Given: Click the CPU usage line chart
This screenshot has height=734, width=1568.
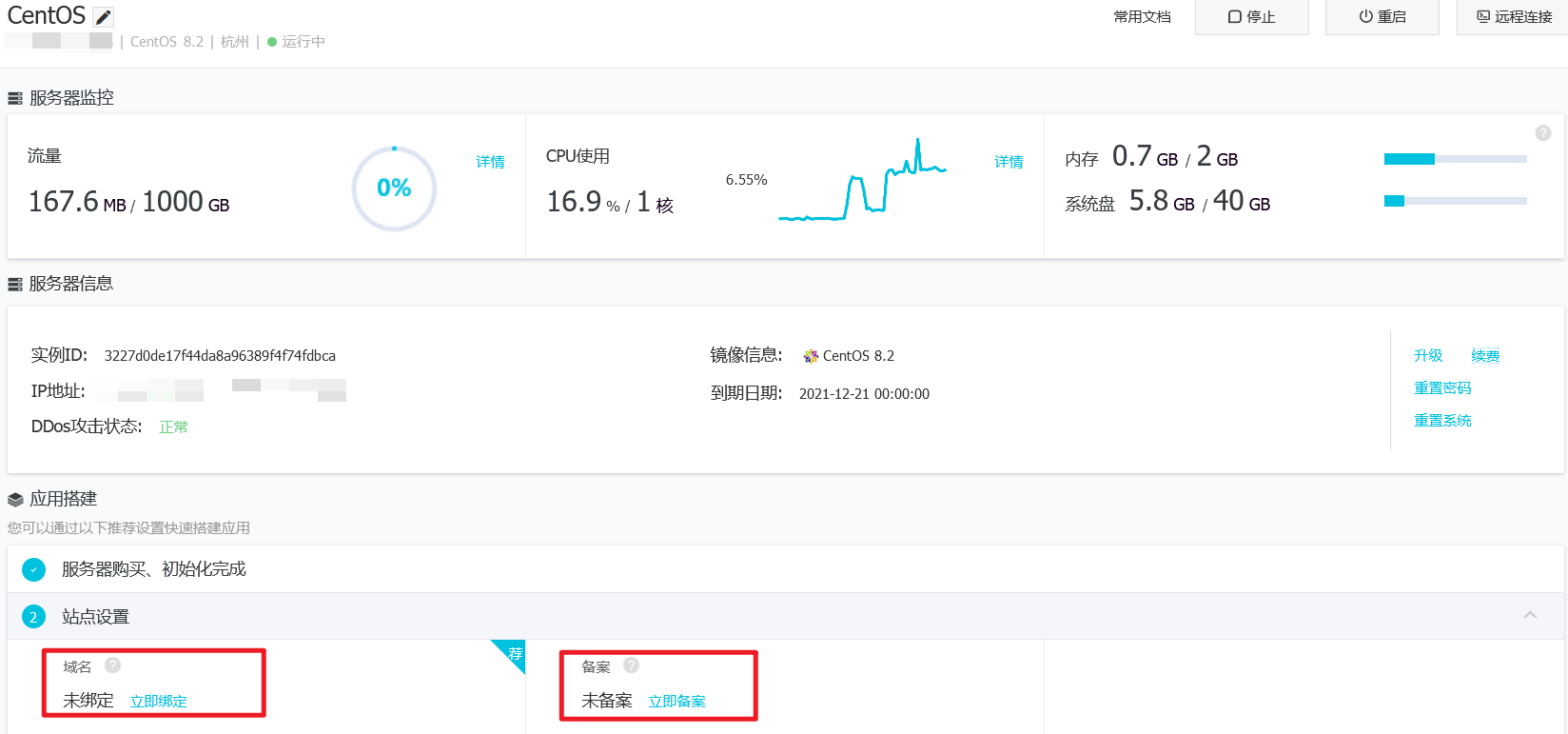Looking at the screenshot, I should point(862,181).
